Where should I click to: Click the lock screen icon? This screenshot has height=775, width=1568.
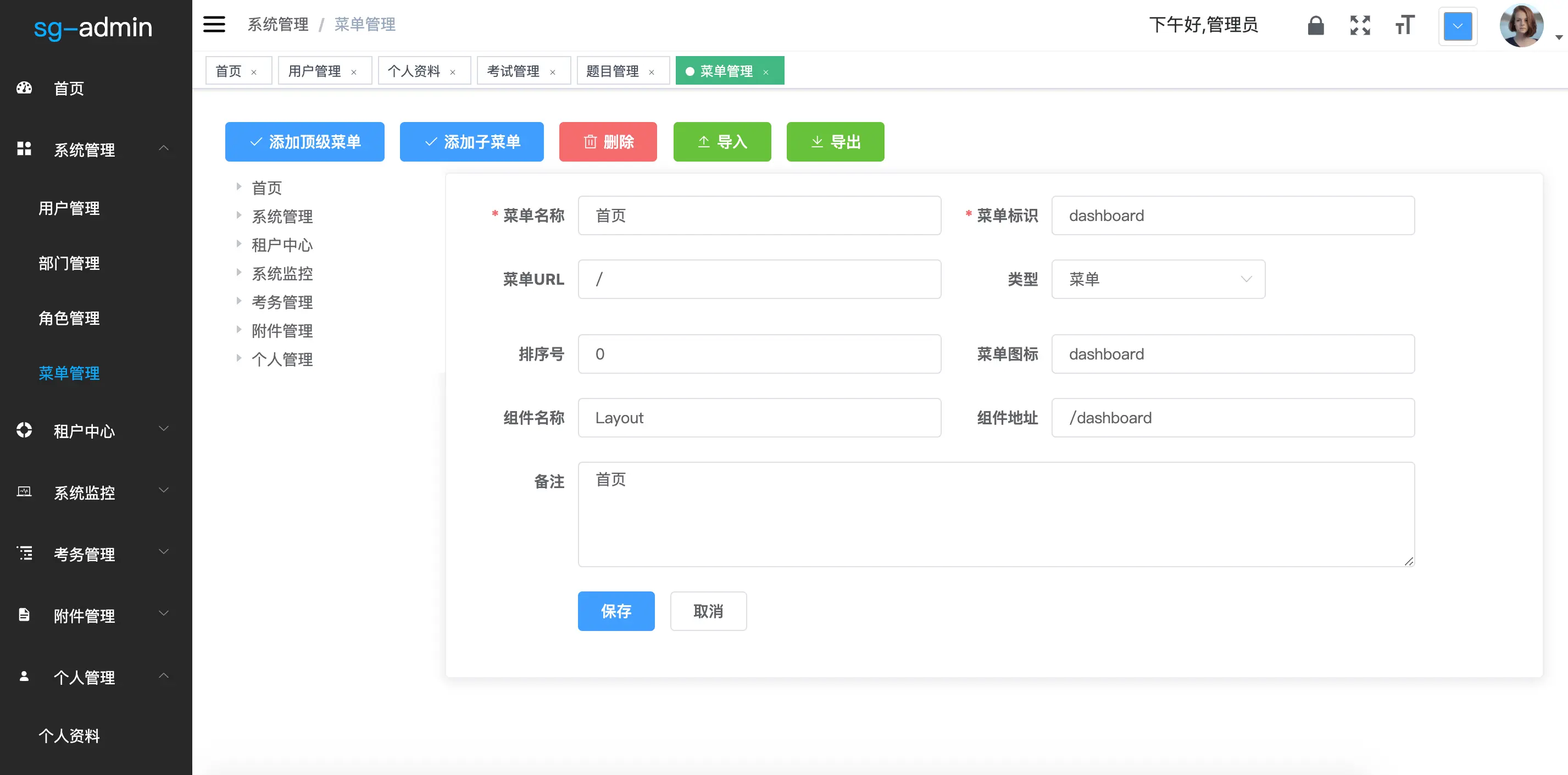coord(1315,26)
